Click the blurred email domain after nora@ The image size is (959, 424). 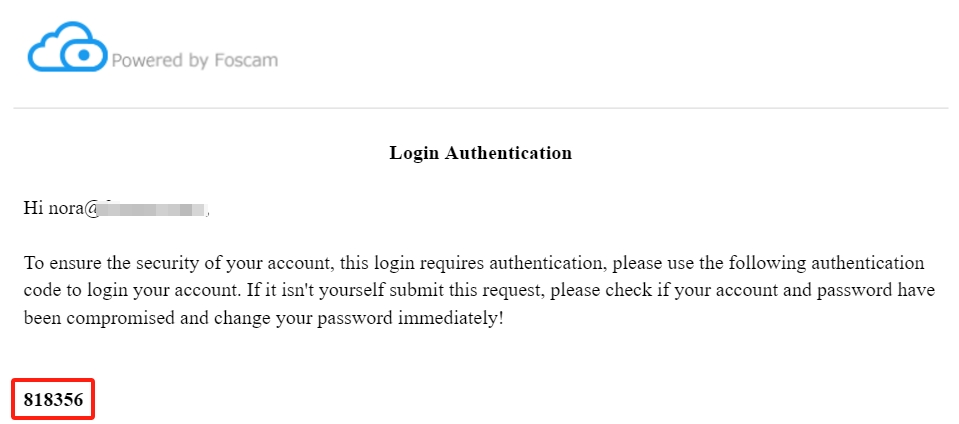[x=154, y=209]
